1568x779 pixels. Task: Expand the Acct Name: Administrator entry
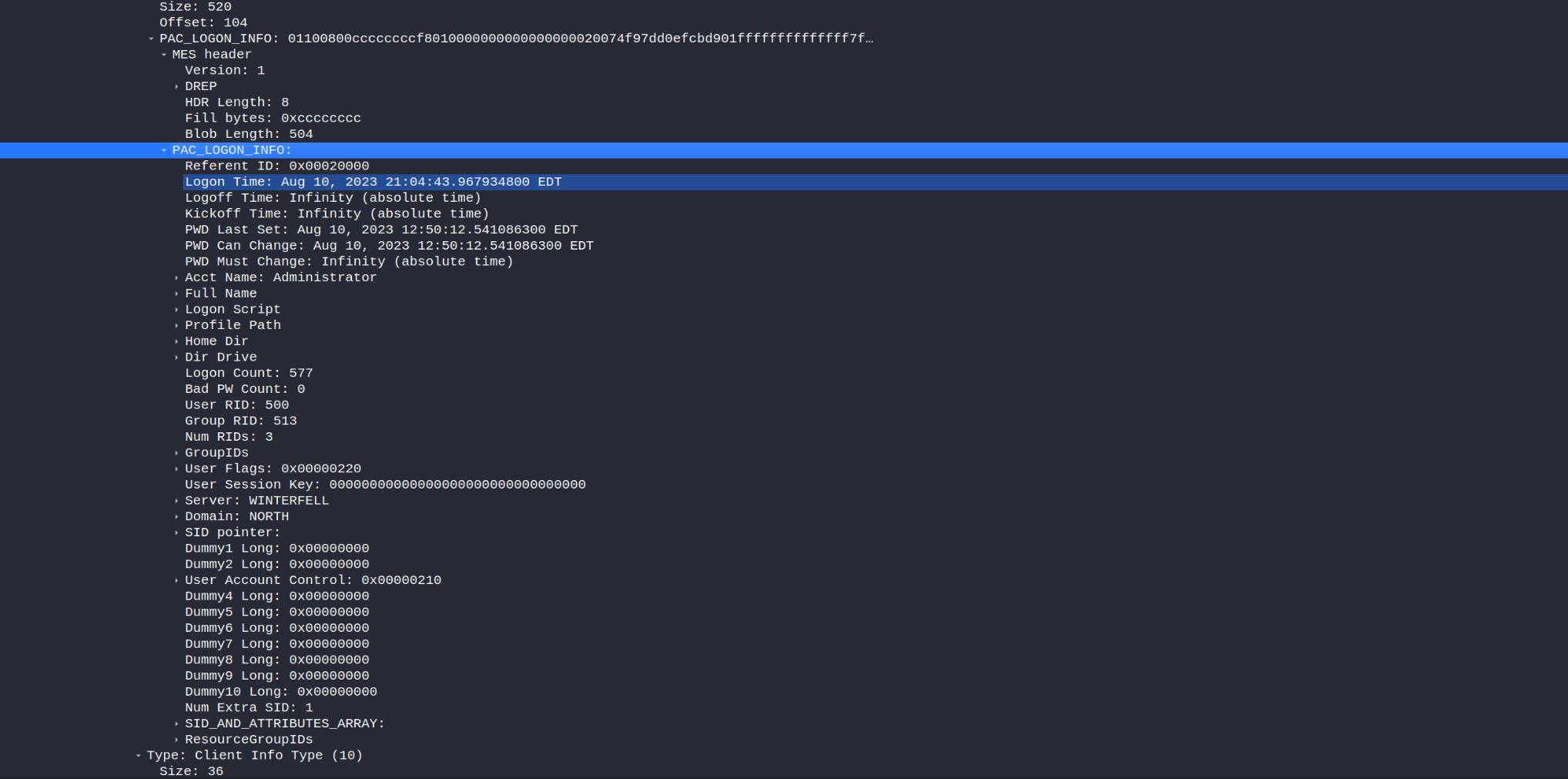click(x=176, y=278)
